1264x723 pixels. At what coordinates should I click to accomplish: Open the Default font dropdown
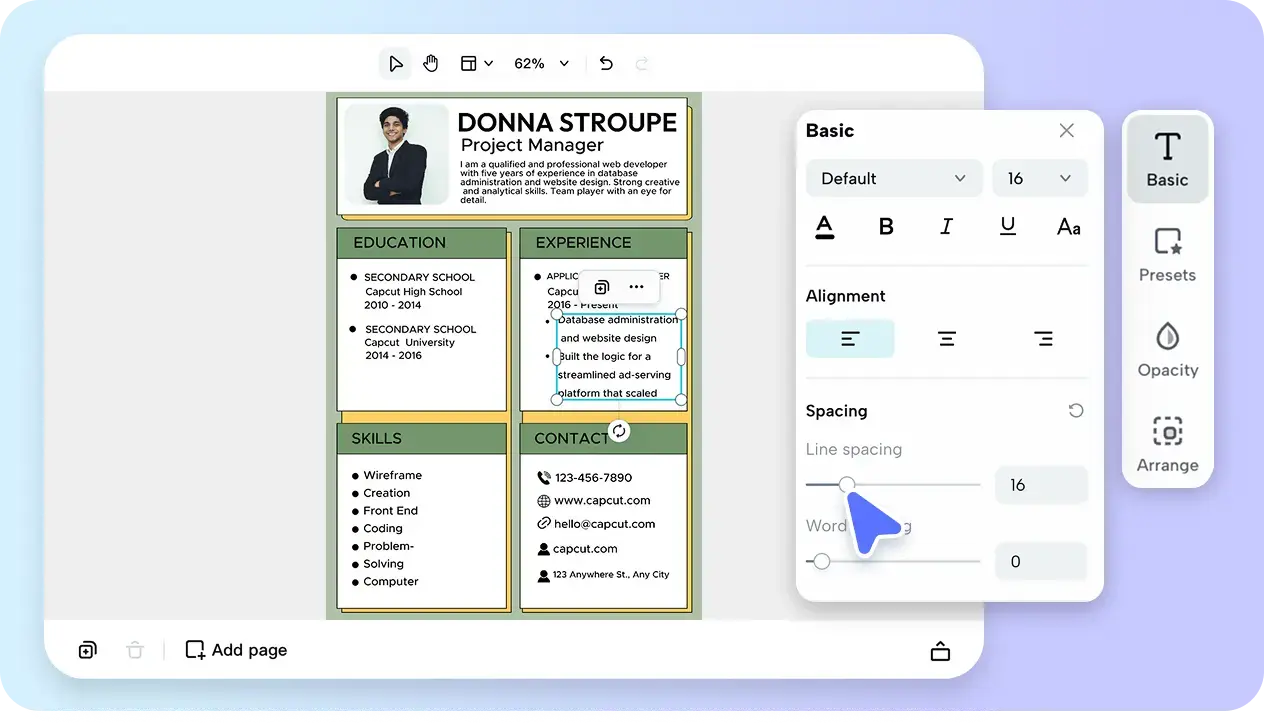pos(893,178)
